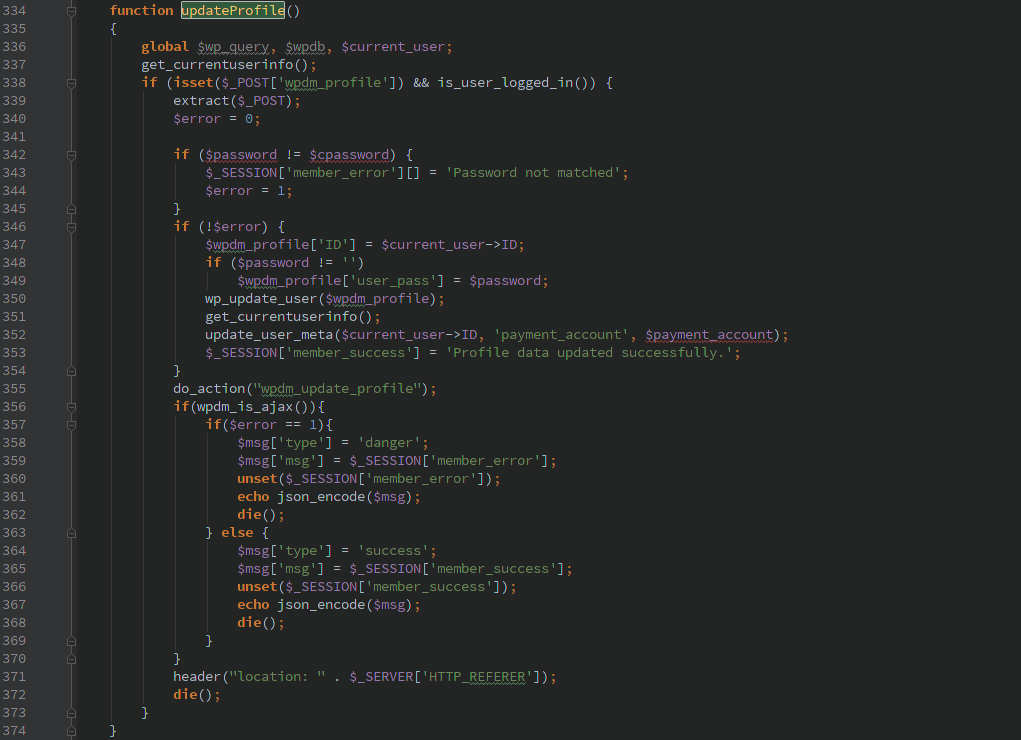The height and width of the screenshot is (740, 1021).
Task: Click the function keyword on line 334
Action: [141, 10]
